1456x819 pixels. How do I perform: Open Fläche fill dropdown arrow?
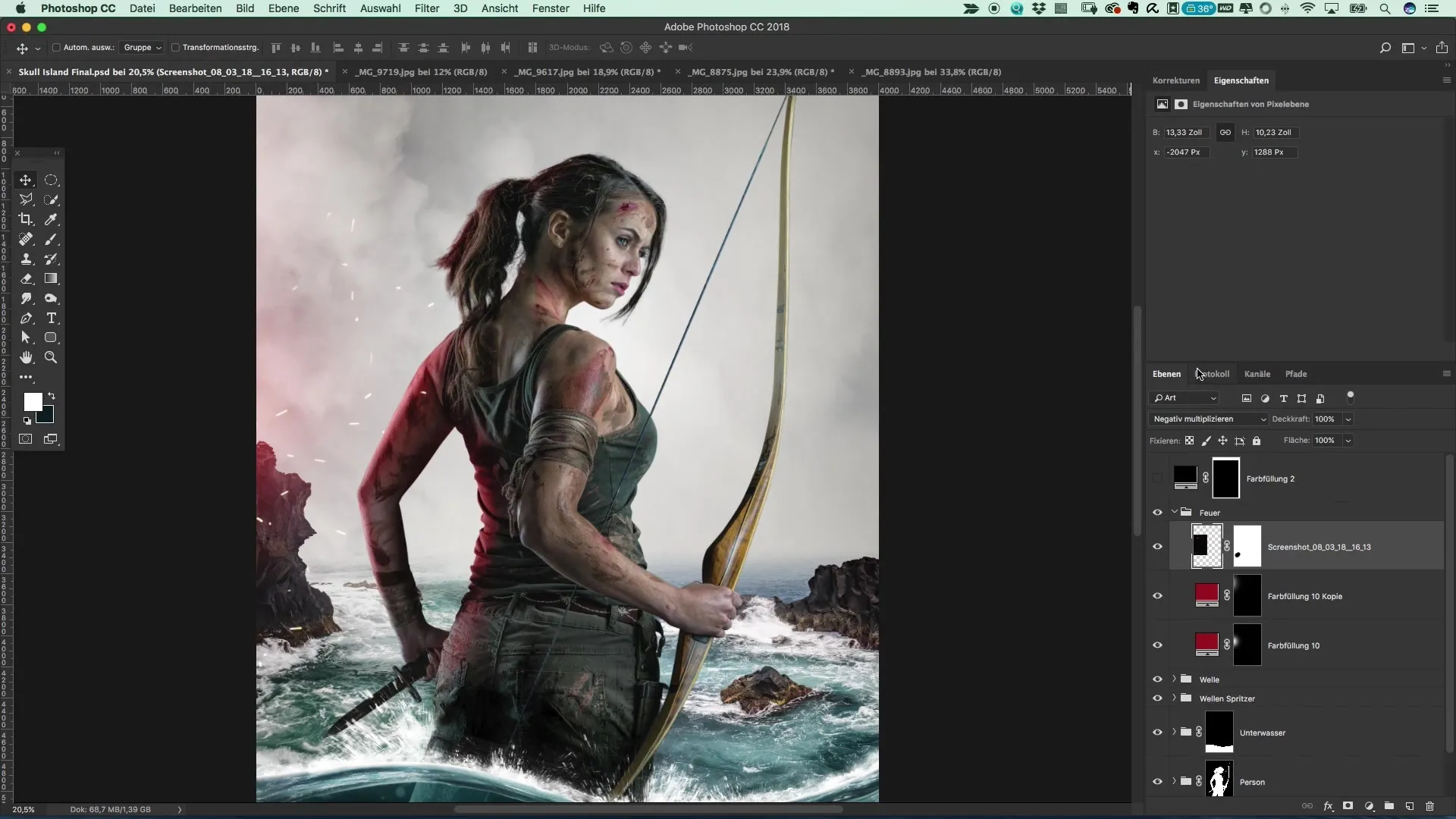pyautogui.click(x=1348, y=441)
